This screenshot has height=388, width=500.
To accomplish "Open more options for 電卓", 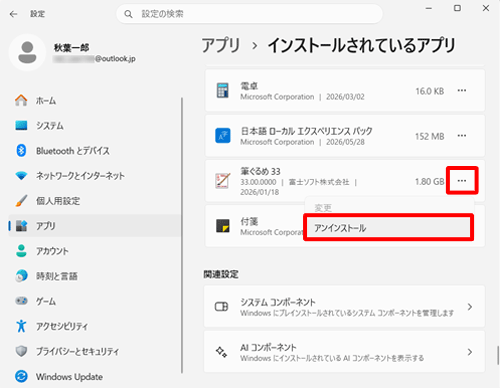I will click(462, 91).
